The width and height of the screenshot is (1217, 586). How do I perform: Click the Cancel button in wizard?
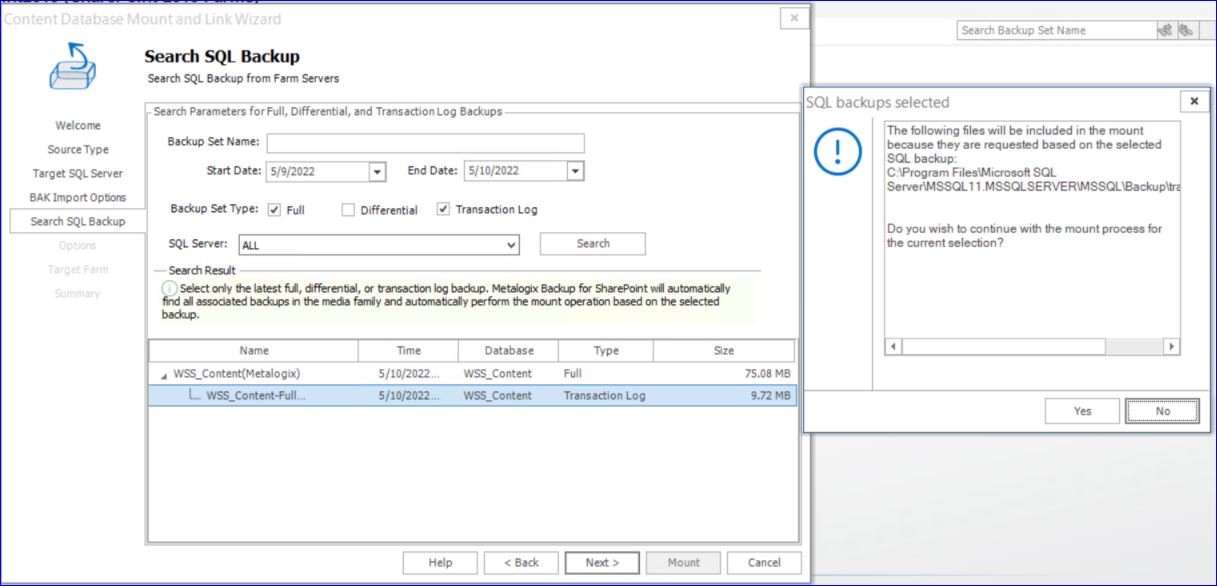tap(764, 562)
